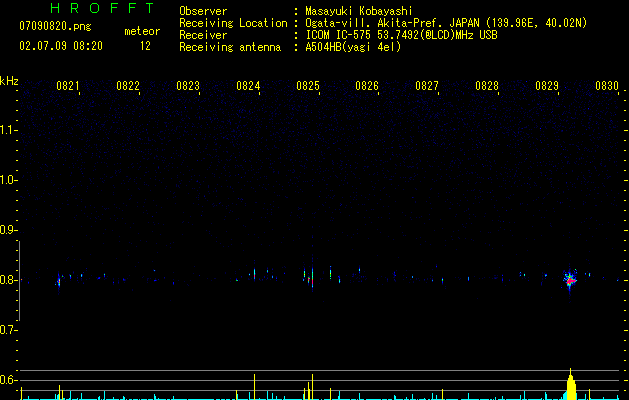
Task: Click the Receiver label
Action: [203, 35]
